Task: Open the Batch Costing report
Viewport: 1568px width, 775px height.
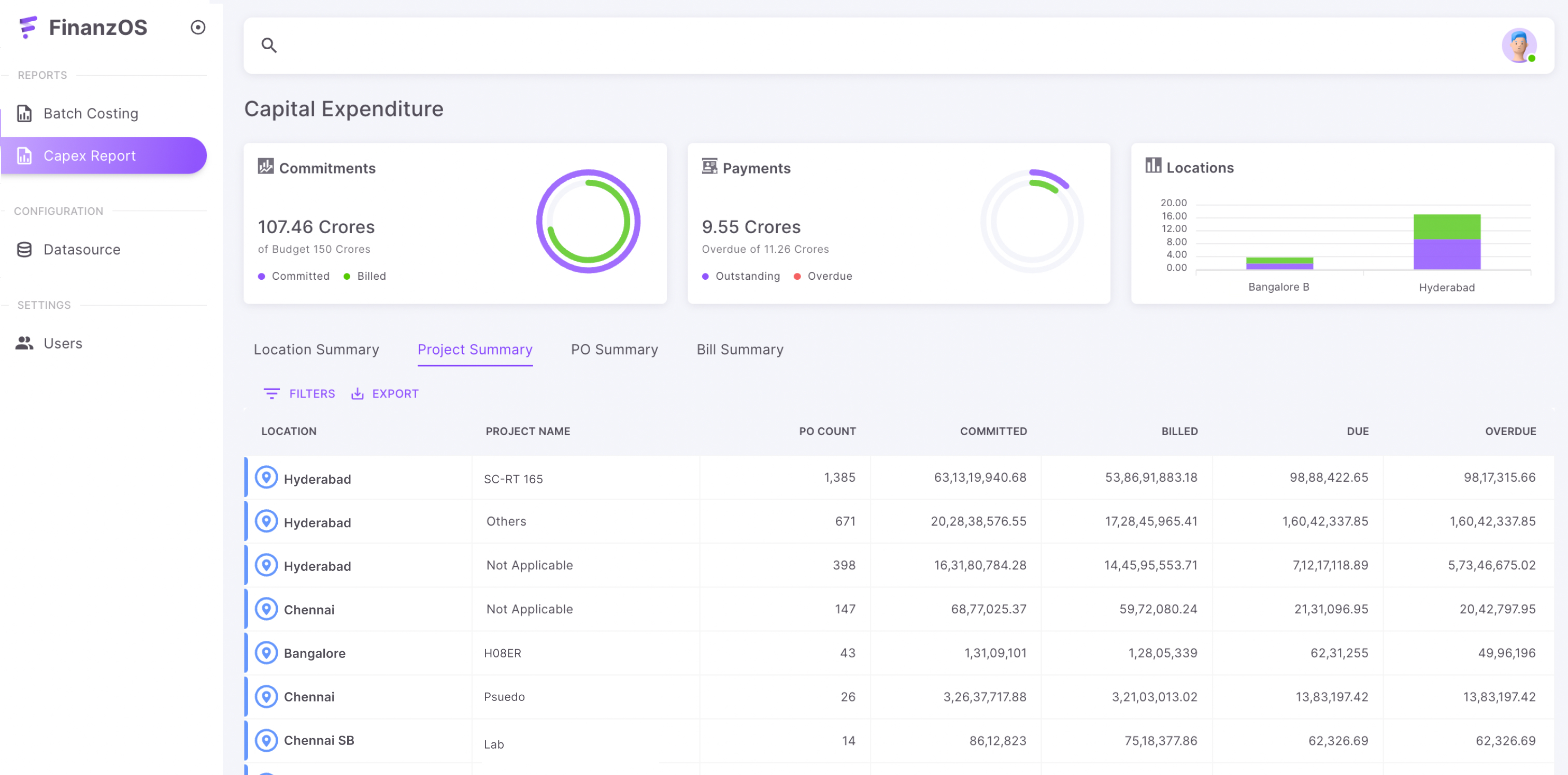Action: pyautogui.click(x=91, y=114)
